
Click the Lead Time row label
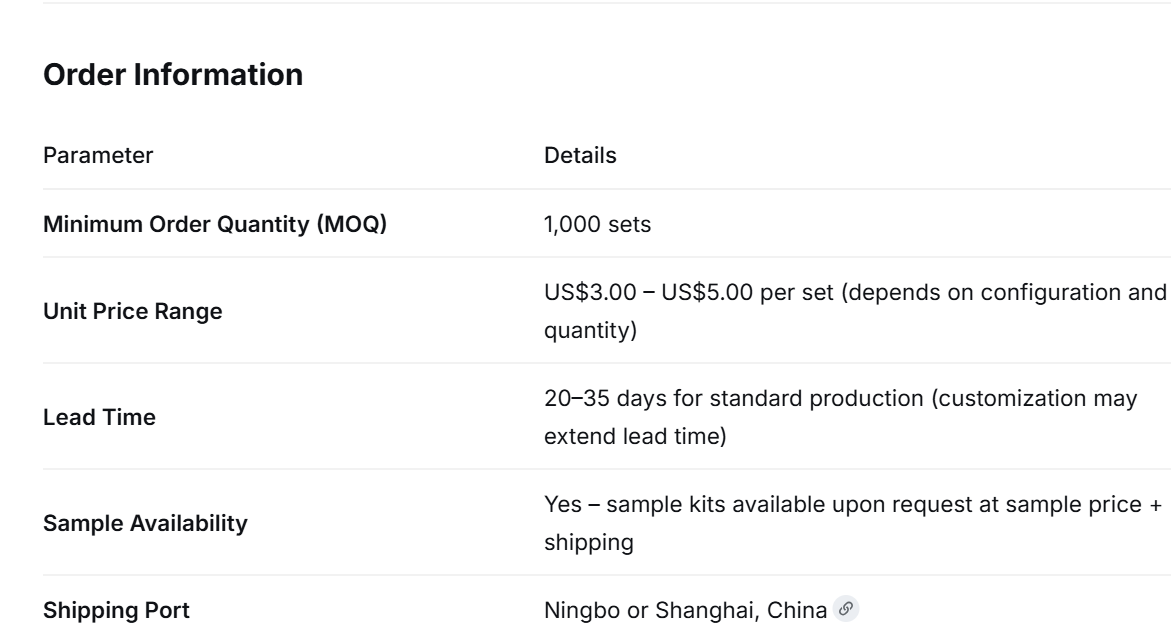tap(99, 417)
